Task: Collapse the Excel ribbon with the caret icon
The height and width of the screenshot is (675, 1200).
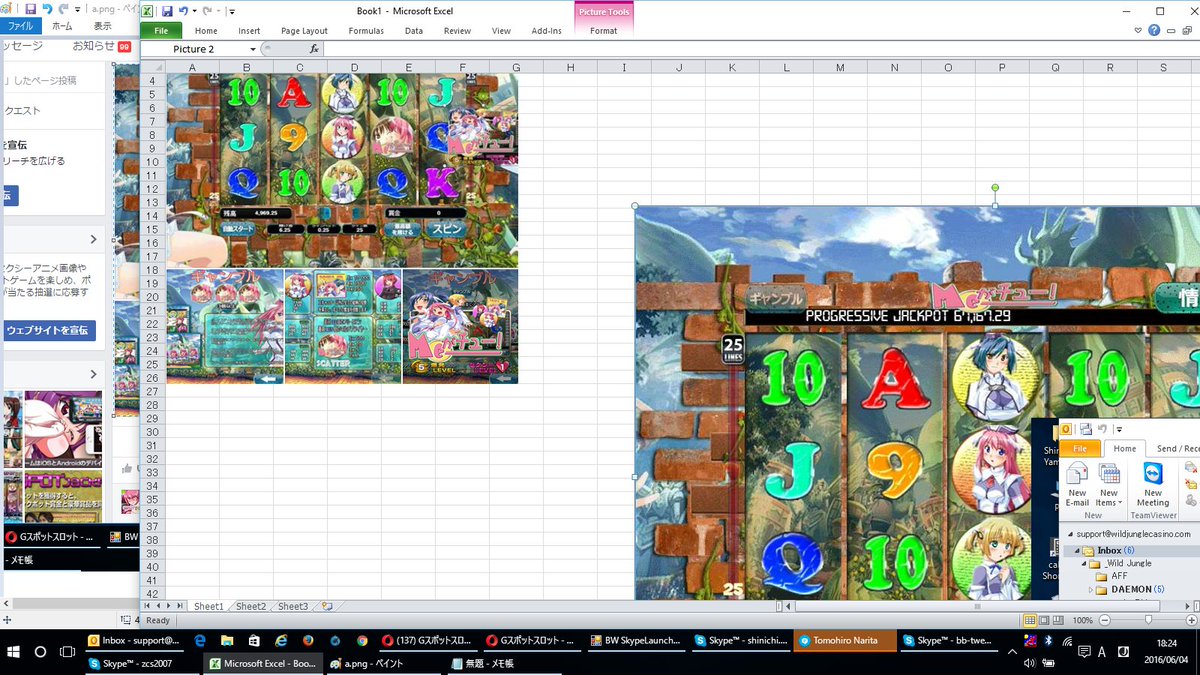Action: 1139,31
